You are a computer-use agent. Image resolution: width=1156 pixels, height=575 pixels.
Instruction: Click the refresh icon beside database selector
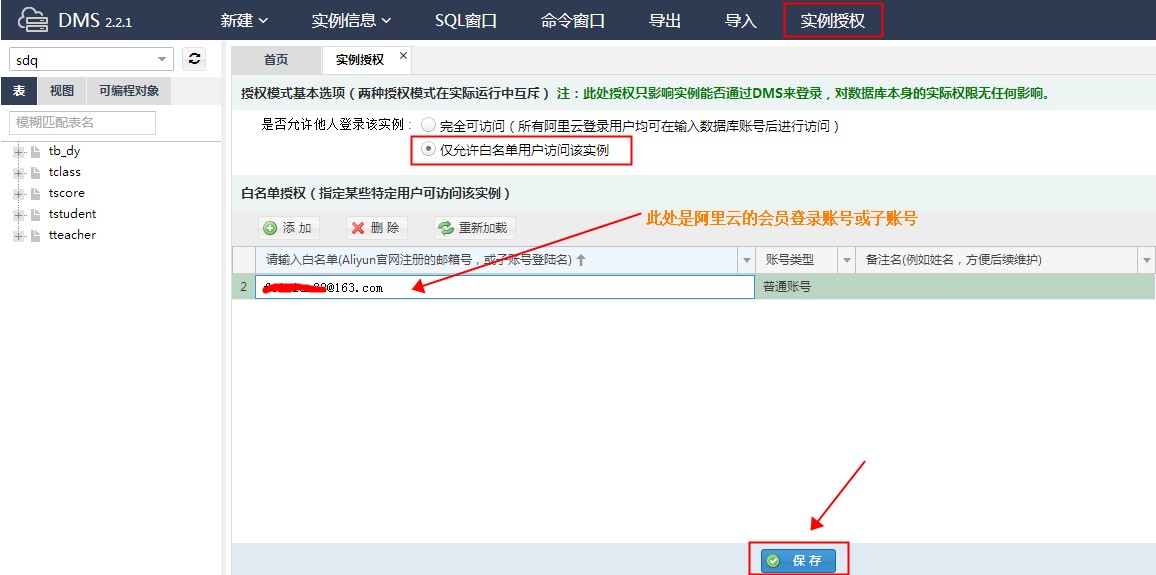(195, 59)
